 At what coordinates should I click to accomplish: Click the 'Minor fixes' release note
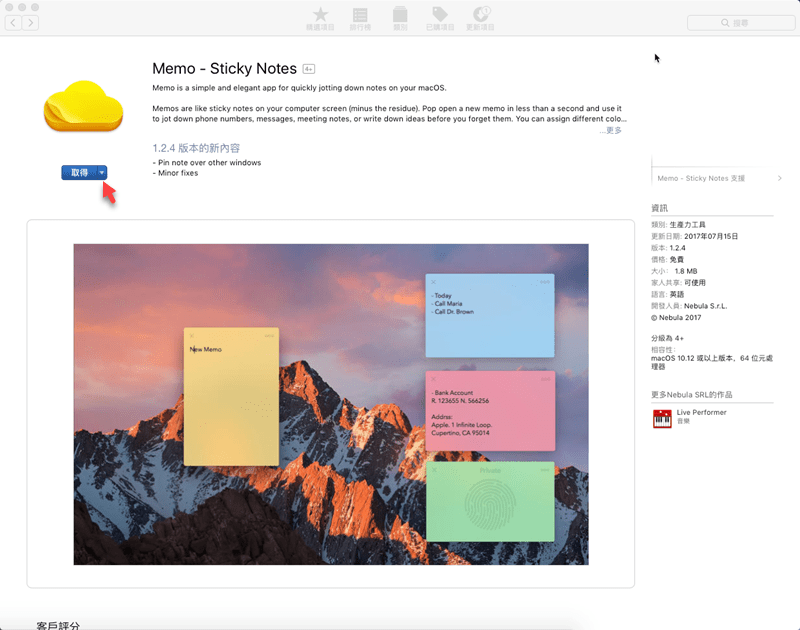178,173
